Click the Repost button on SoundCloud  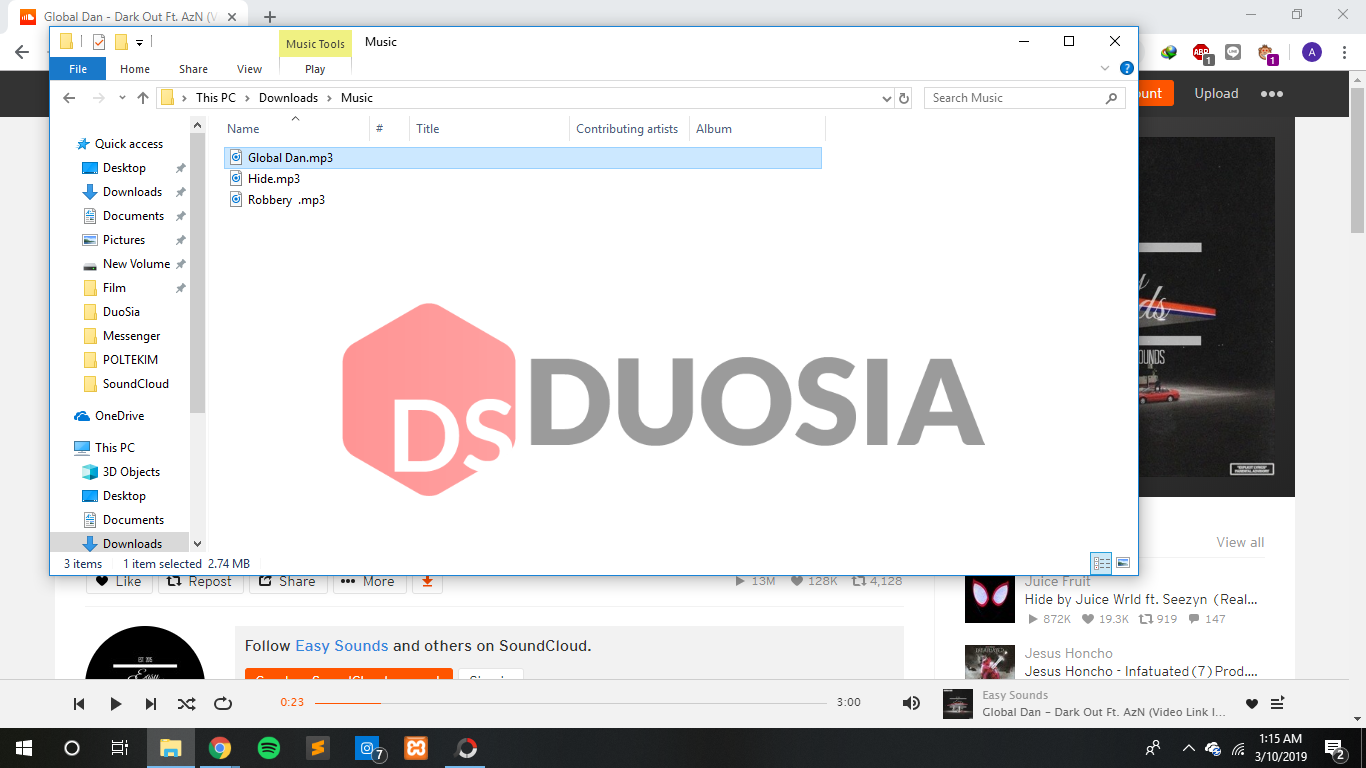pos(201,581)
